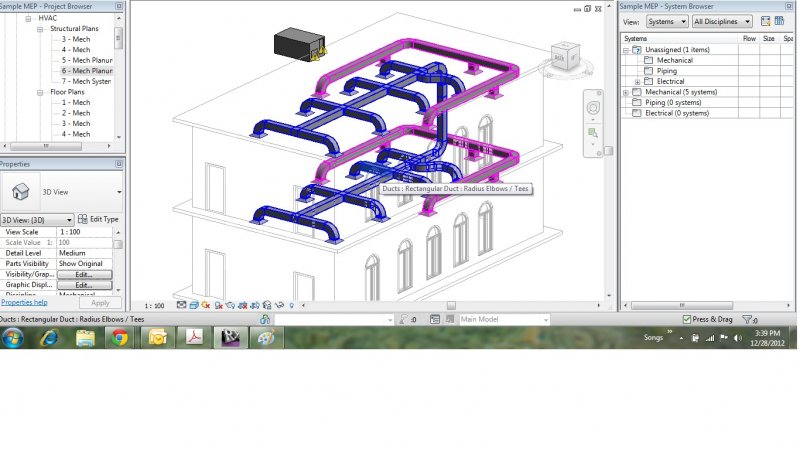800x450 pixels.
Task: Select the 6 - Mech Planun view
Action: [x=87, y=71]
